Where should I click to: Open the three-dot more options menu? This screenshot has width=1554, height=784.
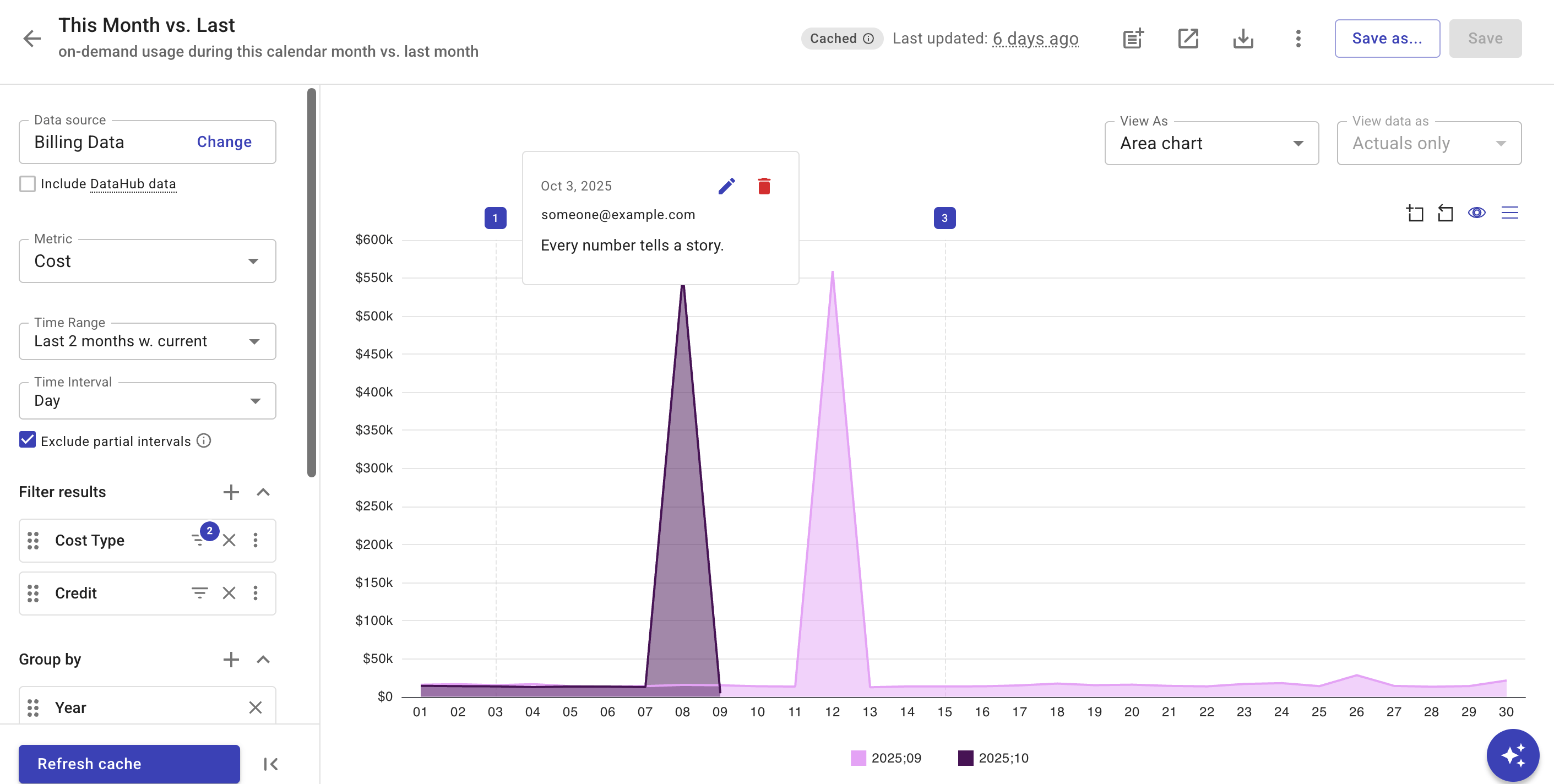click(1298, 39)
